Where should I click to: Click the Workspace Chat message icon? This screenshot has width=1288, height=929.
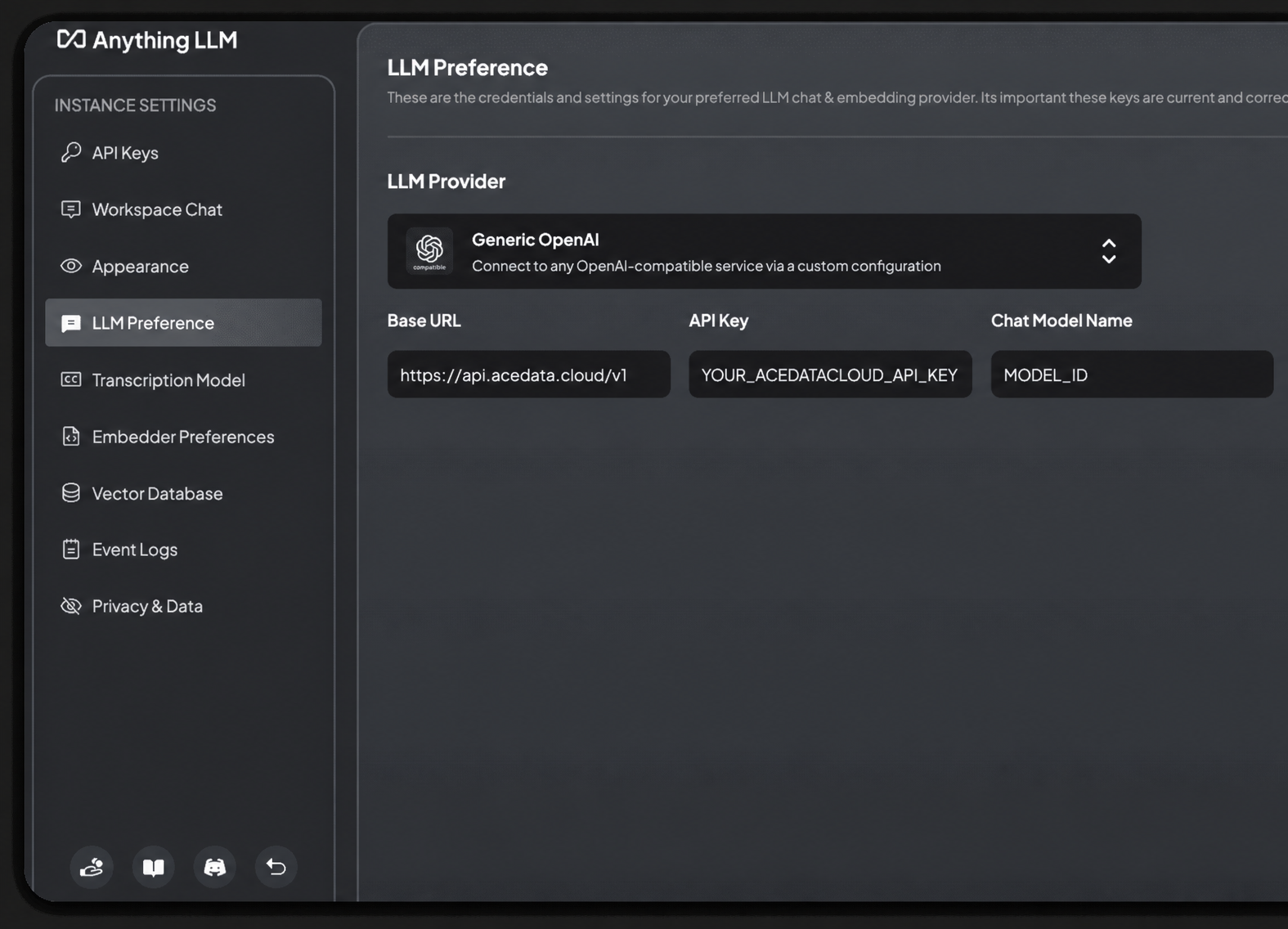coord(71,209)
